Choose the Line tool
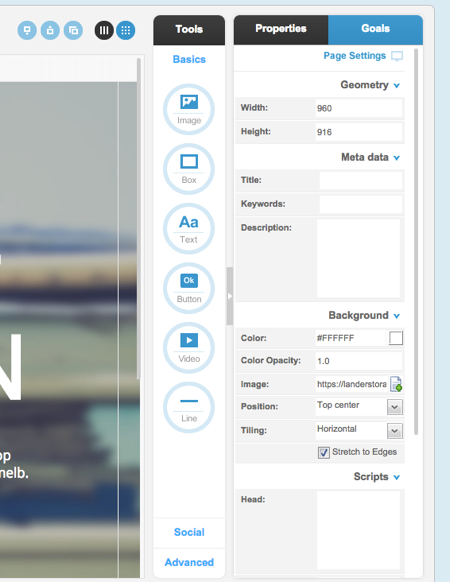The width and height of the screenshot is (450, 582). [189, 408]
